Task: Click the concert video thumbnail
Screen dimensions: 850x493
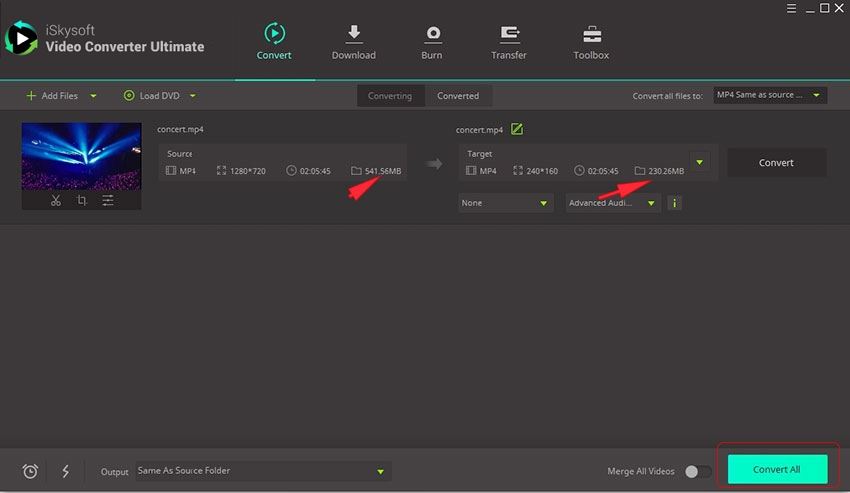Action: [81, 156]
